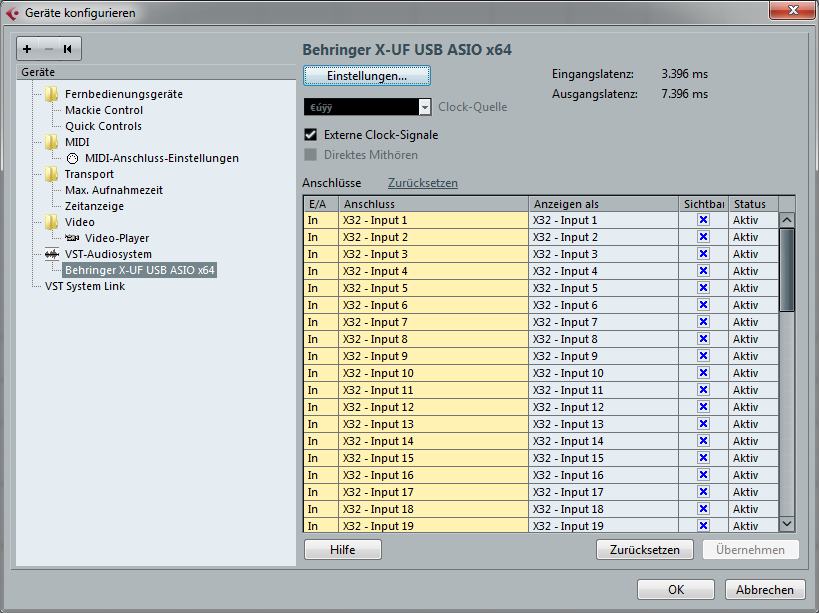Select VST System Link entry
Image resolution: width=819 pixels, height=613 pixels.
[x=85, y=286]
